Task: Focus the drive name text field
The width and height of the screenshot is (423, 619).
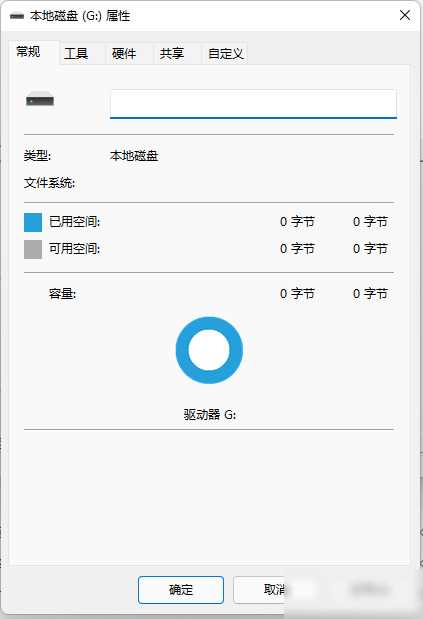Action: pyautogui.click(x=253, y=104)
